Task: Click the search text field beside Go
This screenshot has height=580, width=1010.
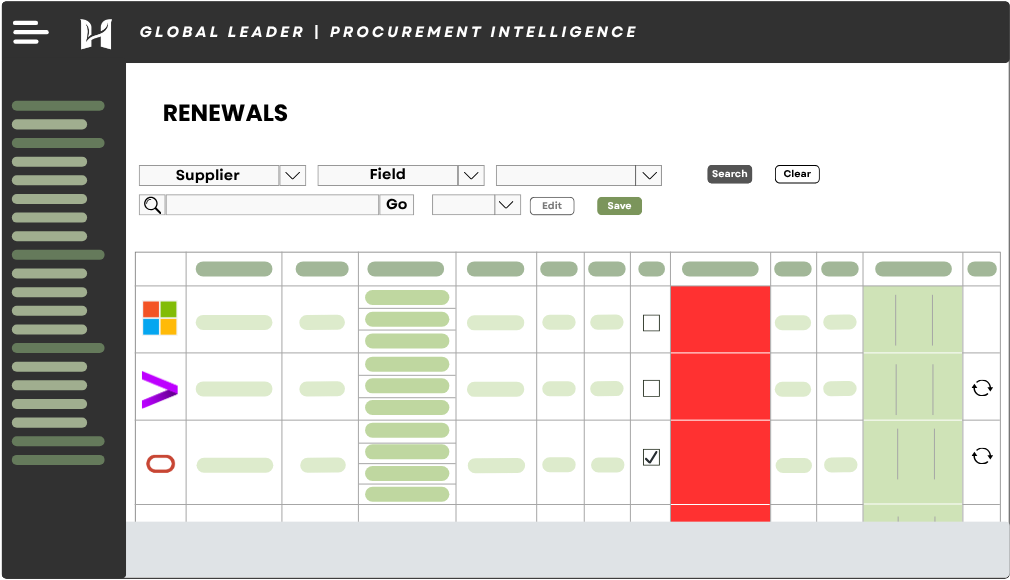Action: 272,205
